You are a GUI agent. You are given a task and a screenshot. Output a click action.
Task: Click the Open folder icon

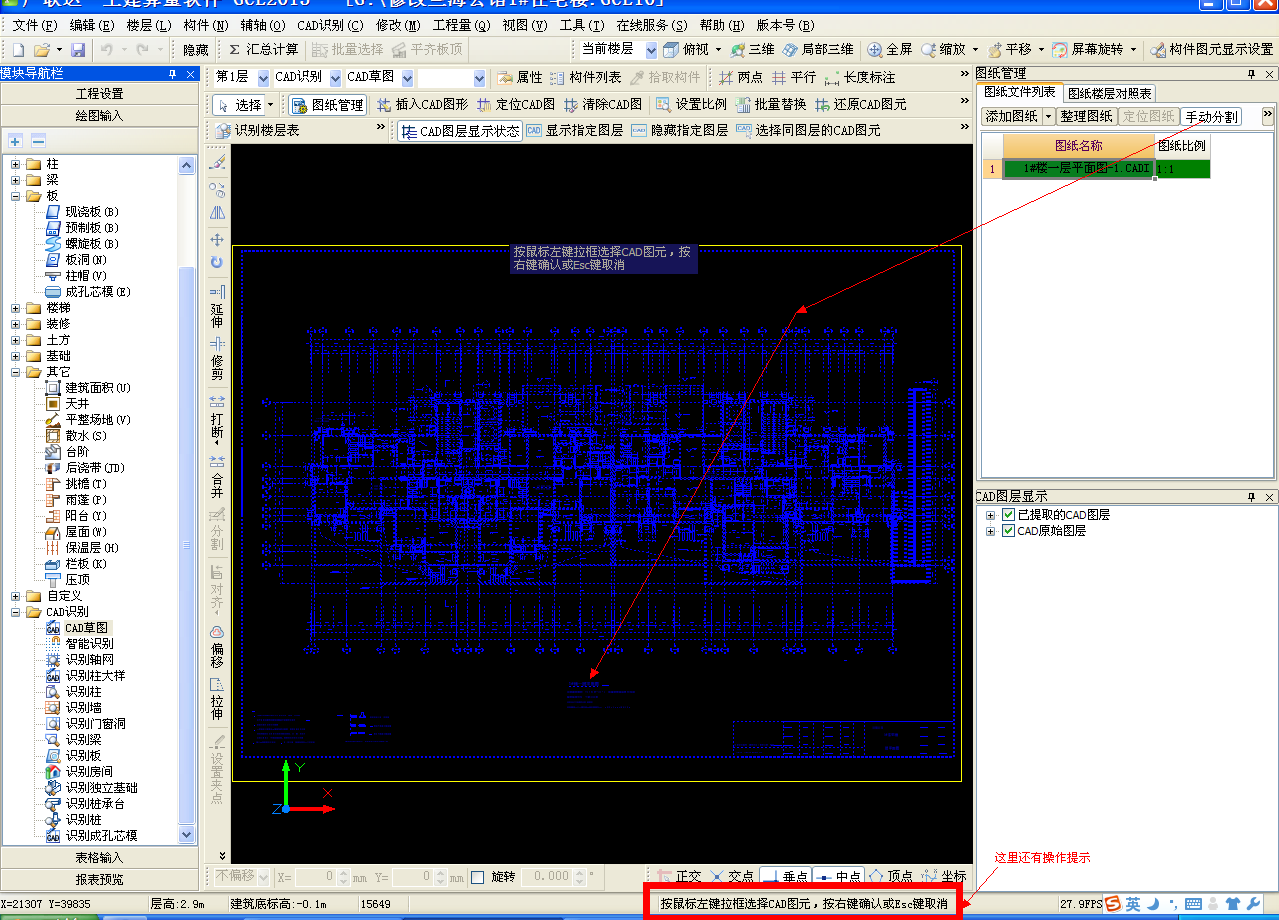[x=42, y=49]
